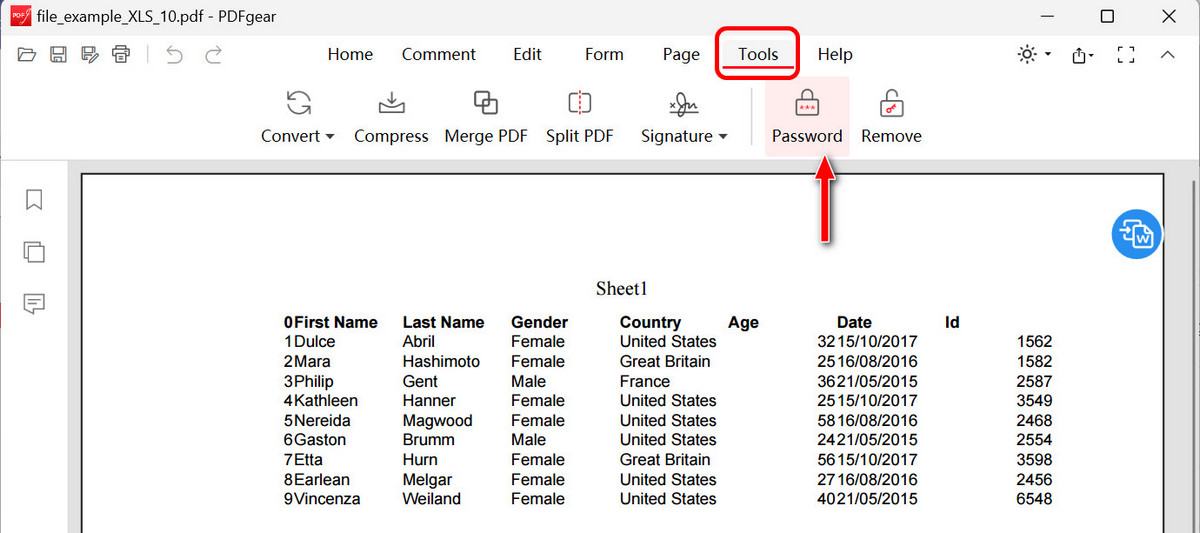Expand the Convert dropdown
Screen dimensions: 1200x533
pos(298,135)
